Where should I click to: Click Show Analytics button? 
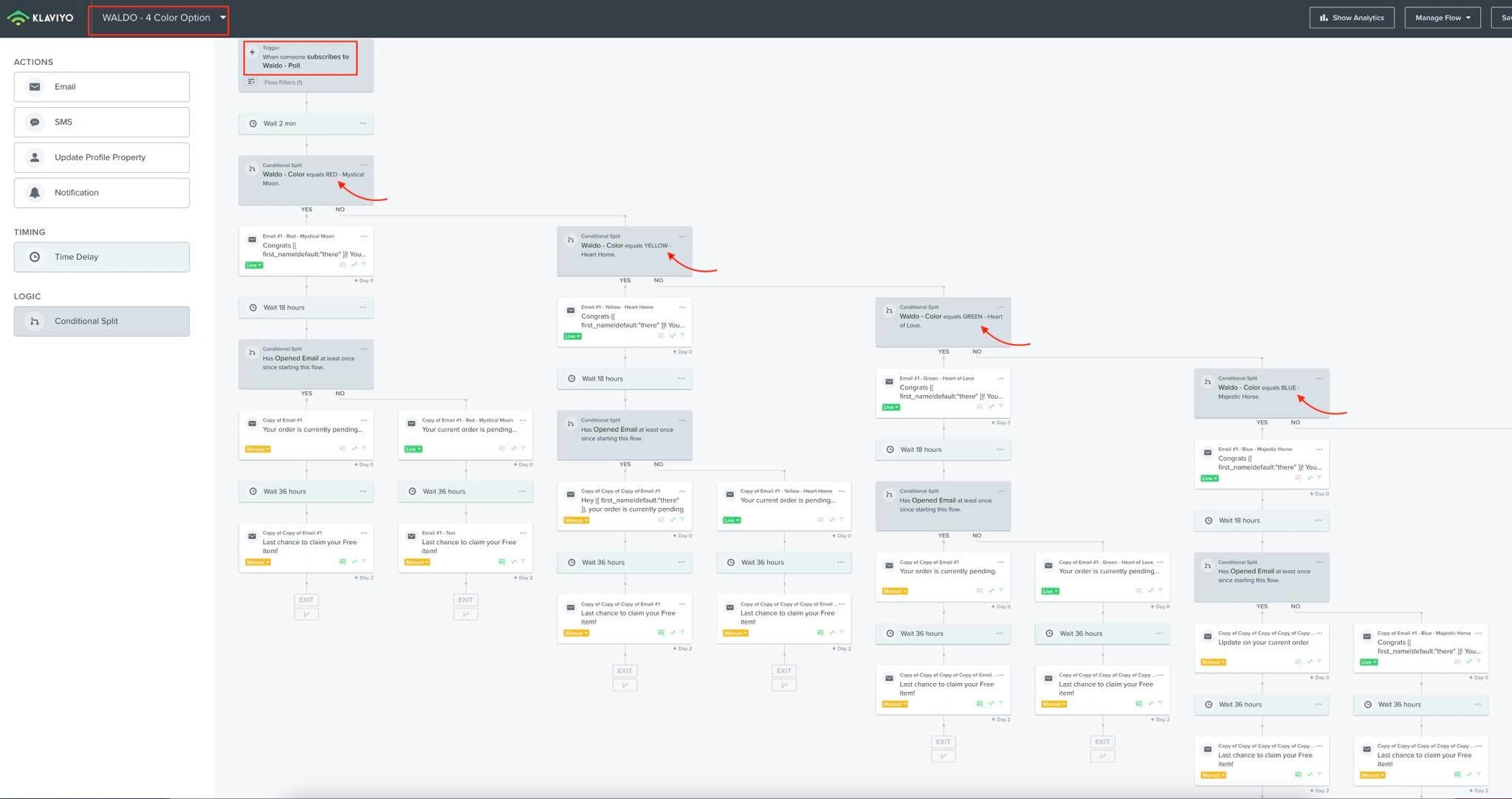pyautogui.click(x=1351, y=18)
